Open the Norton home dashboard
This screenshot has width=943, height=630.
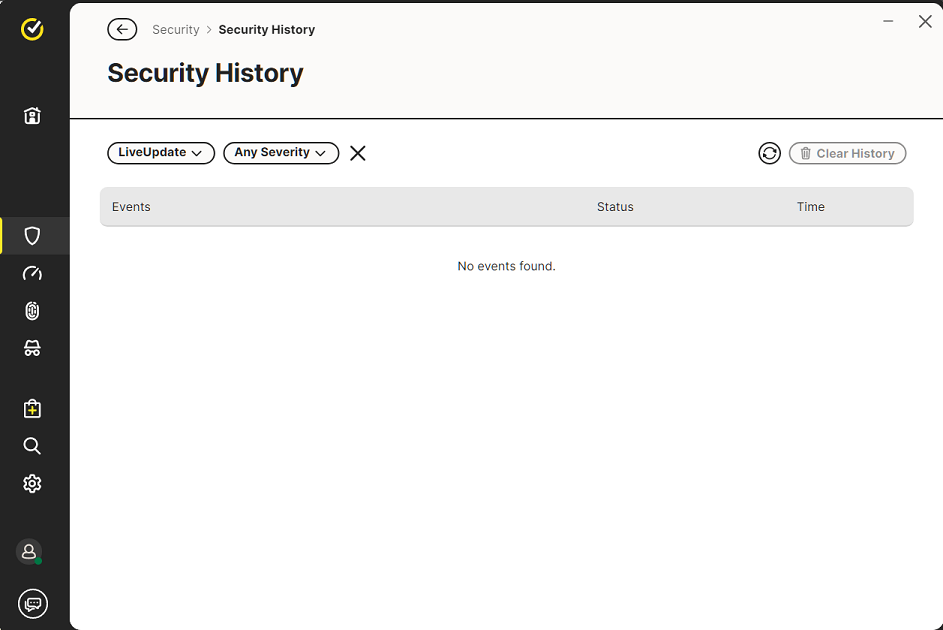pyautogui.click(x=32, y=115)
